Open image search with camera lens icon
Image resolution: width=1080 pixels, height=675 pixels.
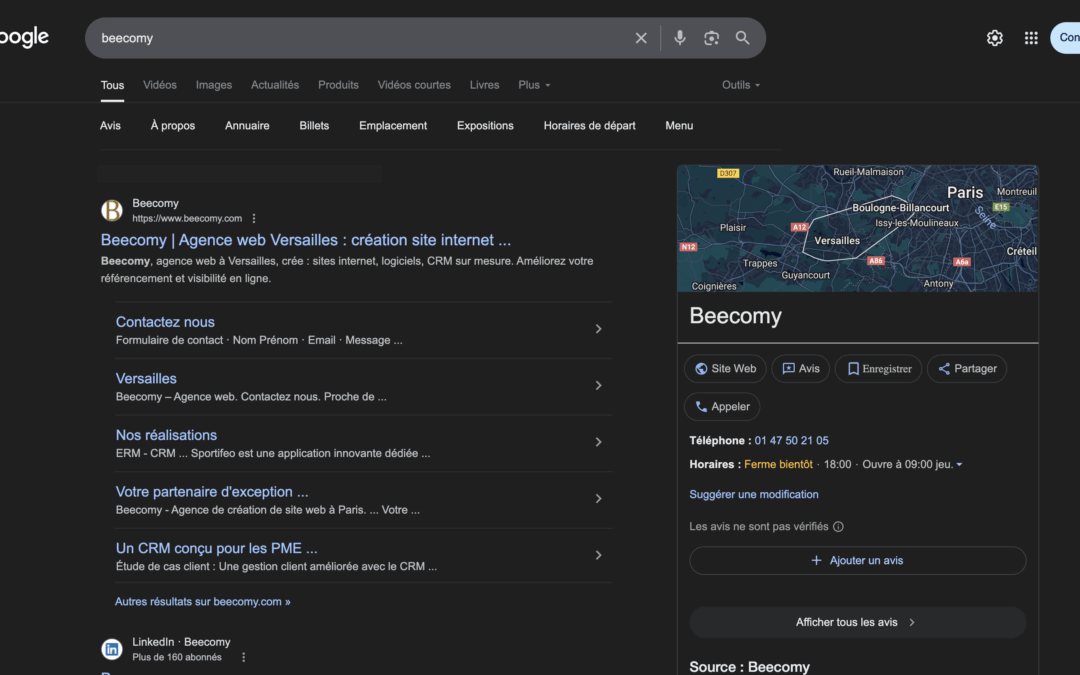tap(711, 38)
